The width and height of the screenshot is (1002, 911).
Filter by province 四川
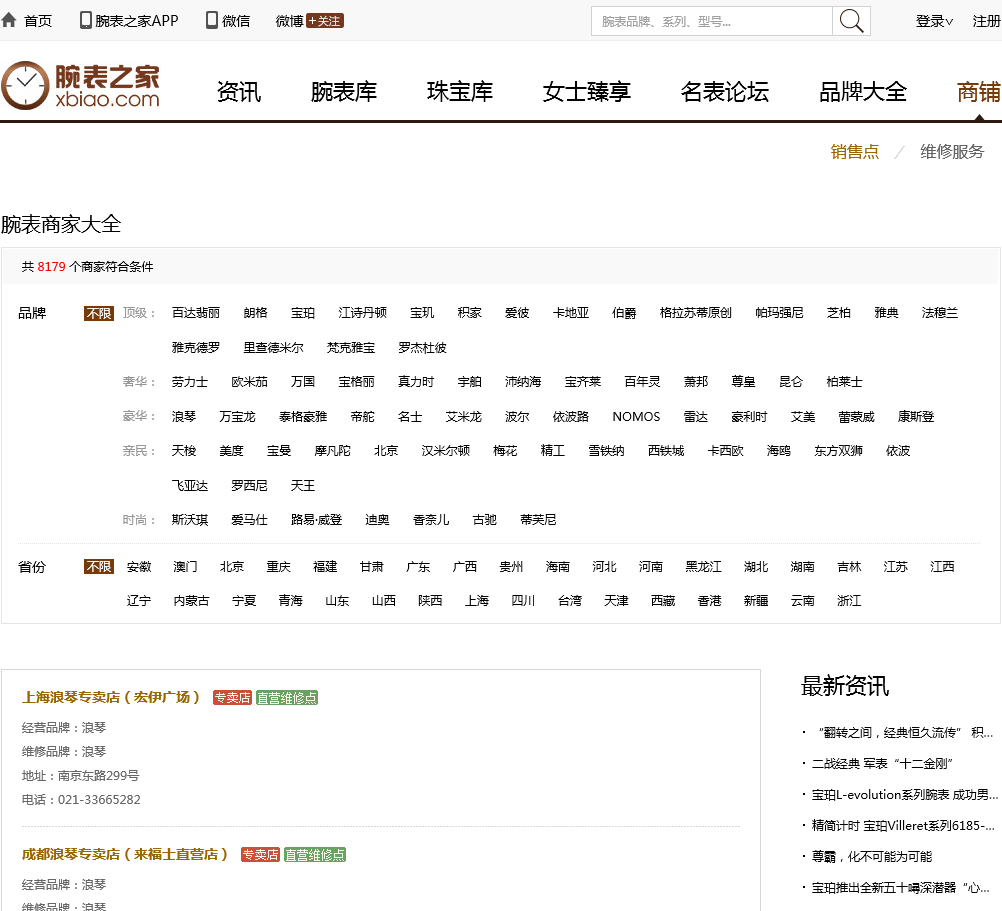[523, 601]
